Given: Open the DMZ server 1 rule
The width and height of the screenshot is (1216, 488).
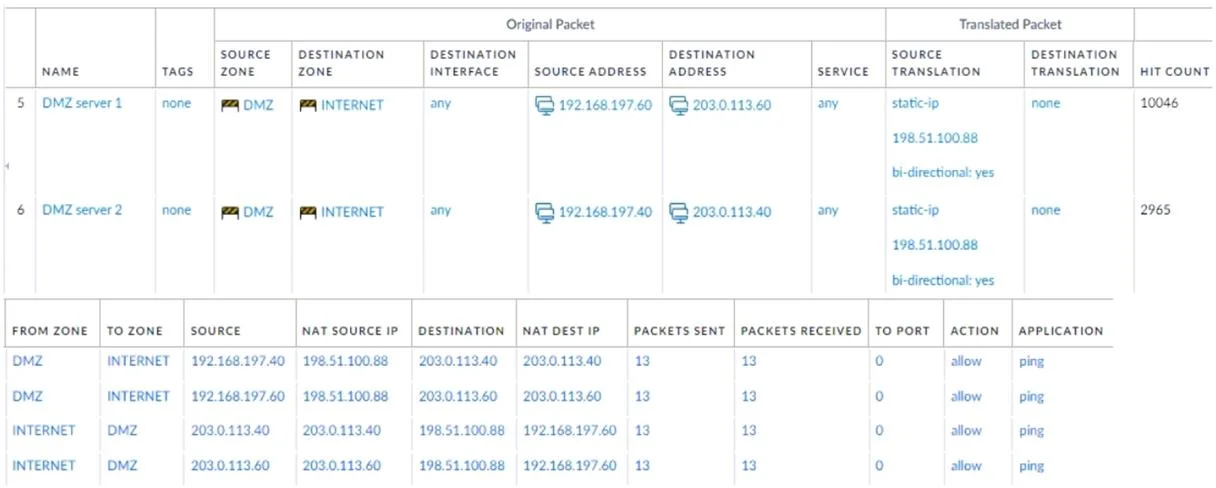Looking at the screenshot, I should pyautogui.click(x=82, y=103).
